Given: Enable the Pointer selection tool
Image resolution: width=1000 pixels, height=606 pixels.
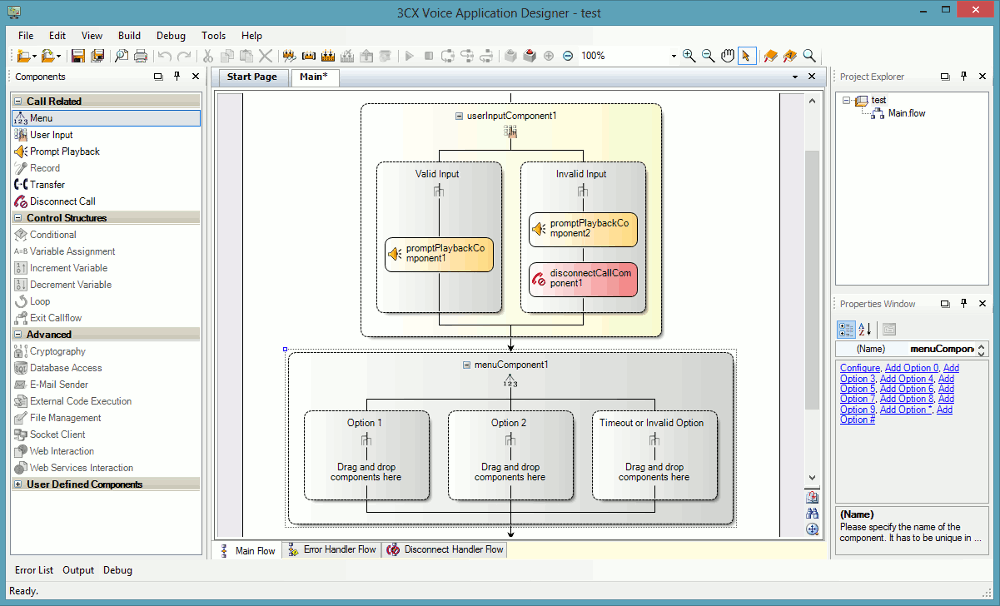Looking at the screenshot, I should click(x=746, y=56).
